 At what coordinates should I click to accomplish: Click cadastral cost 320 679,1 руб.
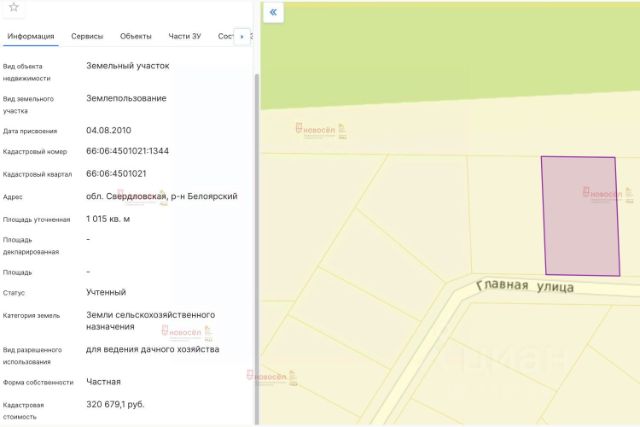tap(115, 404)
